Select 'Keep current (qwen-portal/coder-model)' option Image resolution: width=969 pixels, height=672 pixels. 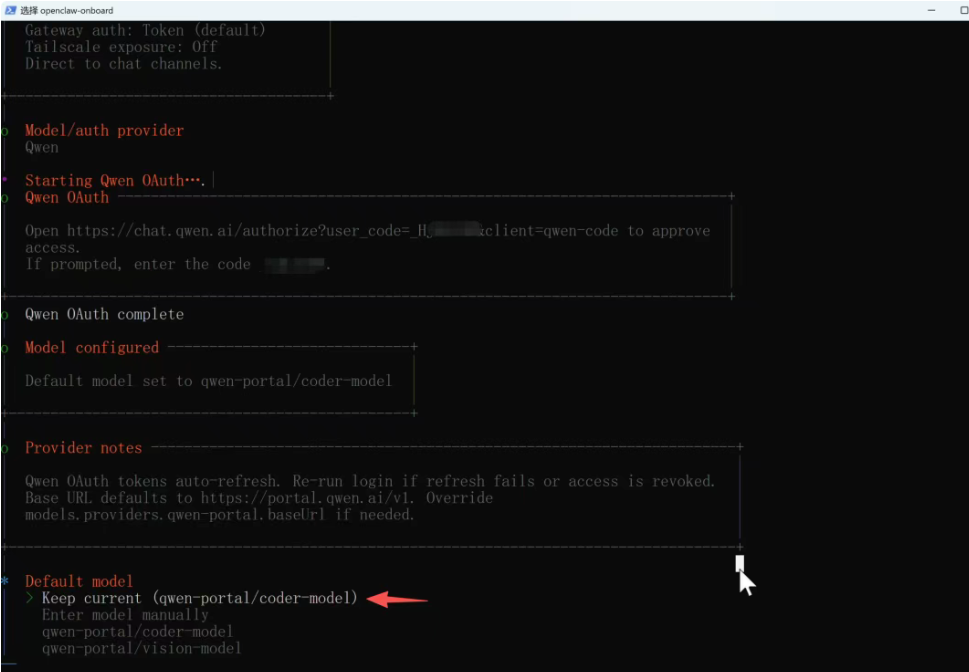pos(200,598)
